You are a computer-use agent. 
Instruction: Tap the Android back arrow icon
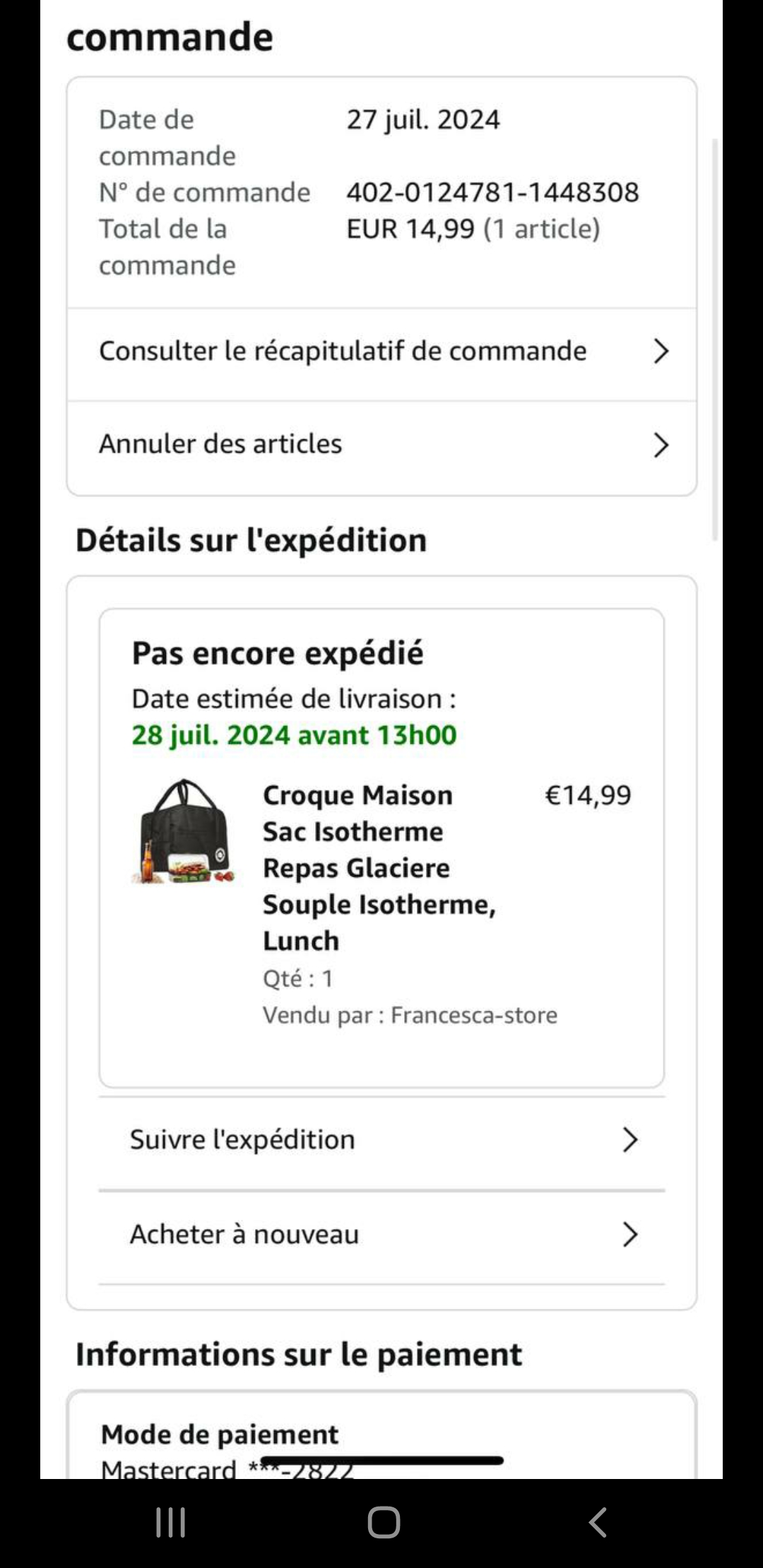(598, 1522)
